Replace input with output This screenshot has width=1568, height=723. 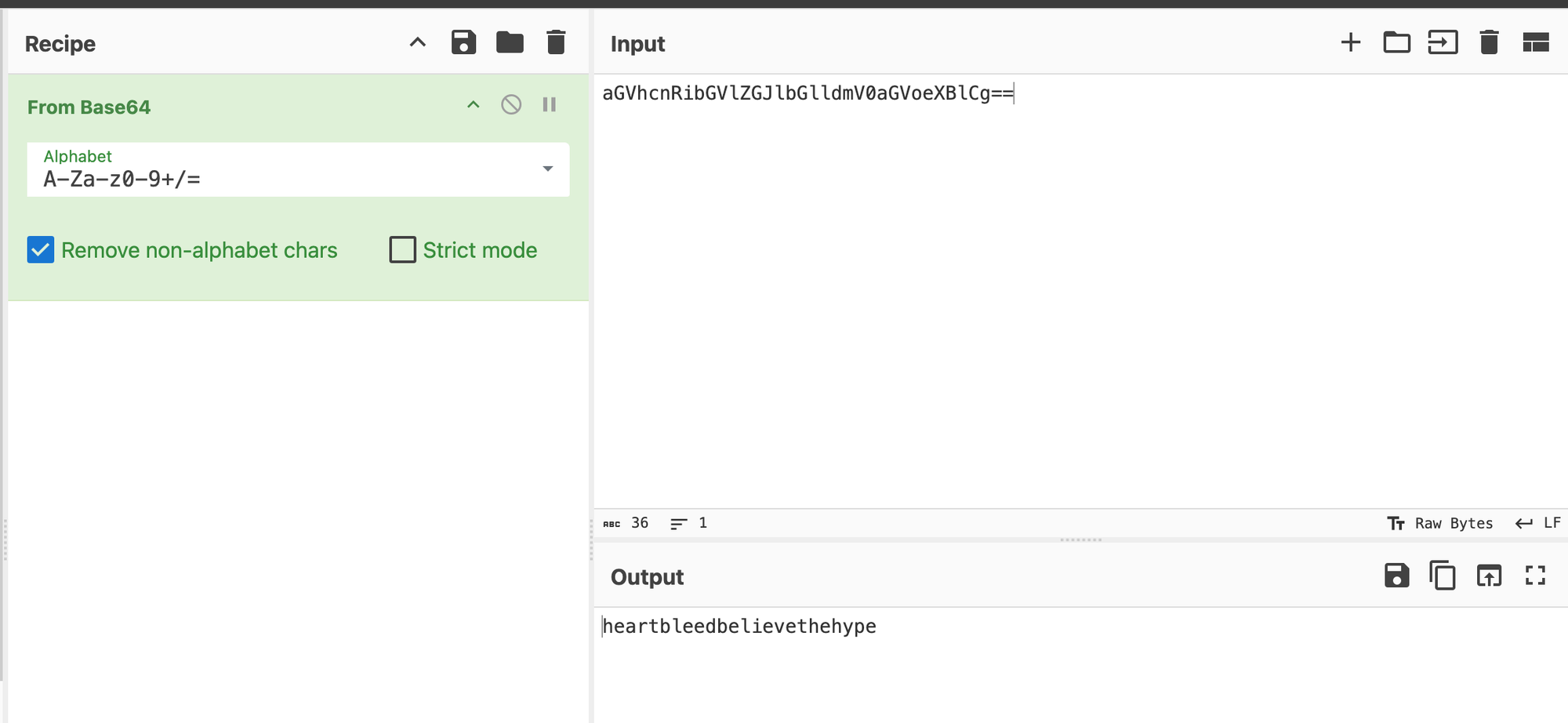point(1489,576)
